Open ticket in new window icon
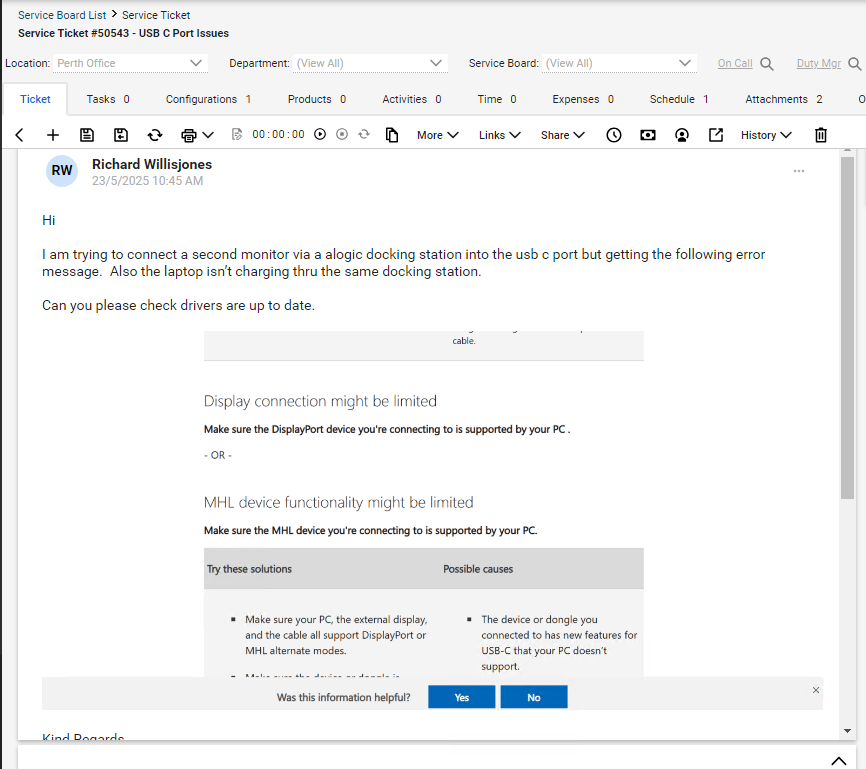 tap(716, 135)
